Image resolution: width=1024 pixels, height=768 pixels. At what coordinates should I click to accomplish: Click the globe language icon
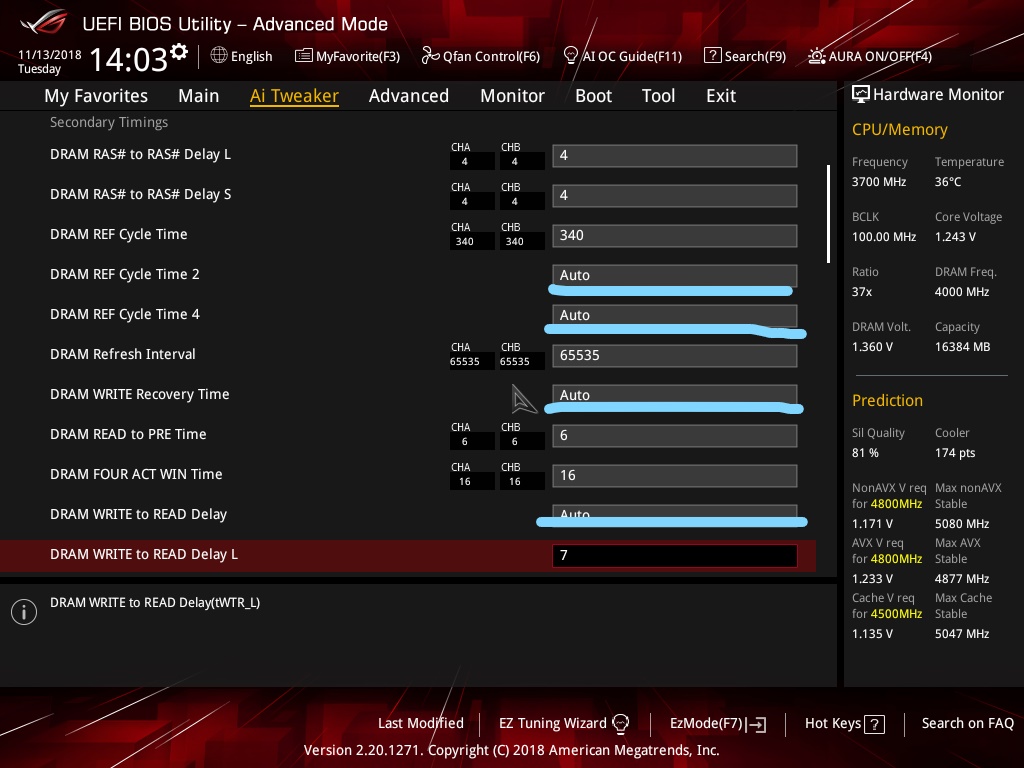point(219,56)
